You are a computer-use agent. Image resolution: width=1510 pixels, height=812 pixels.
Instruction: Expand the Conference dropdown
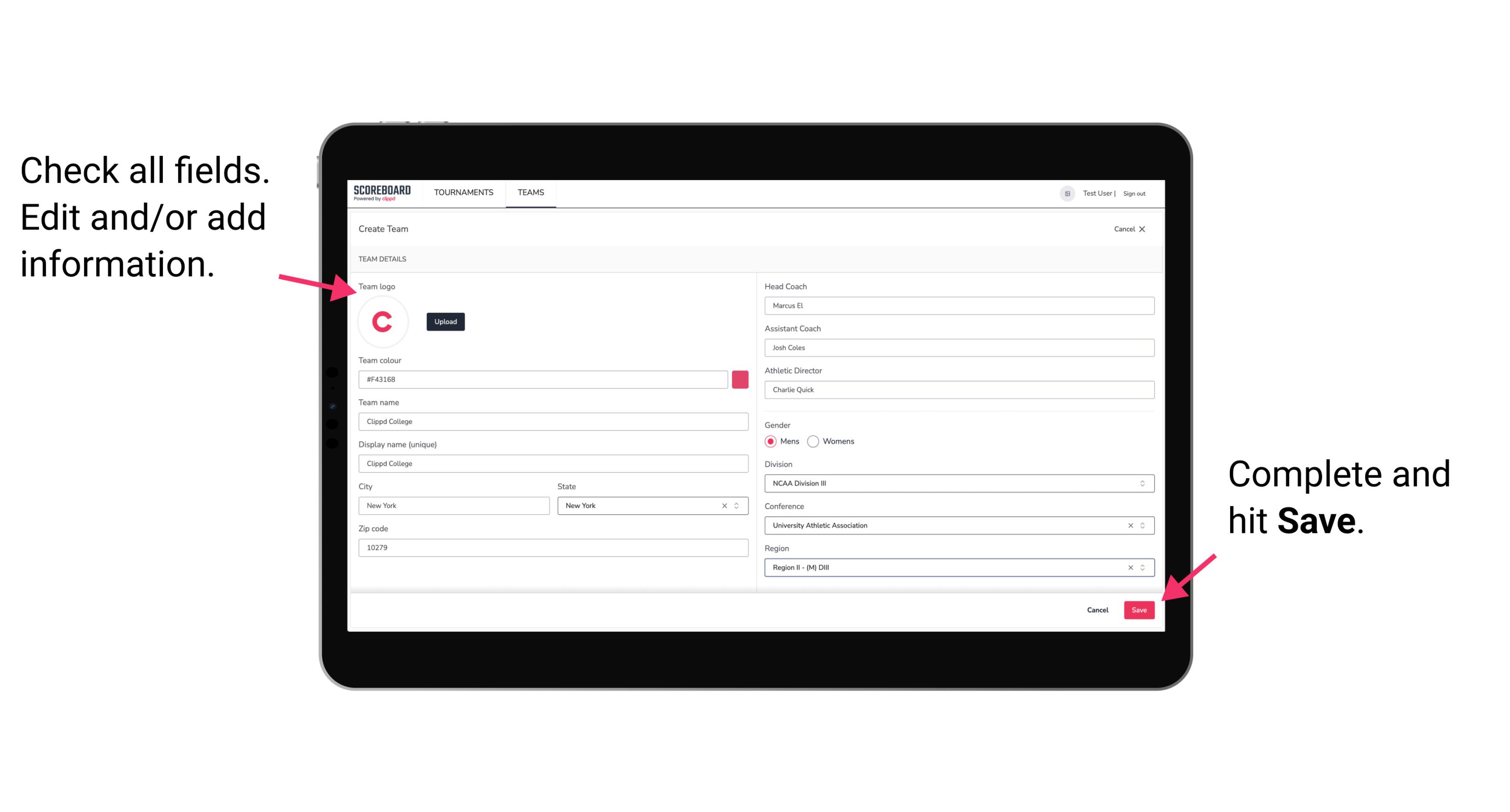click(1144, 525)
